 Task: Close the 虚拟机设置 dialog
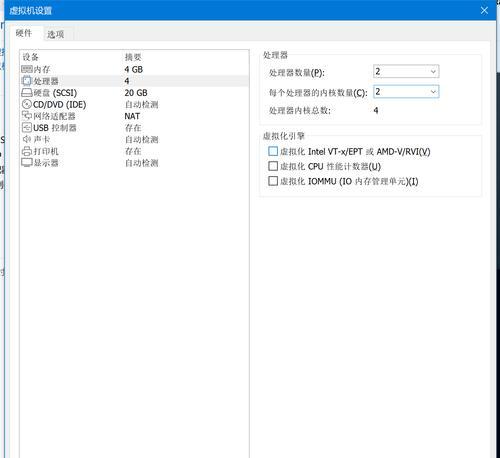point(484,10)
